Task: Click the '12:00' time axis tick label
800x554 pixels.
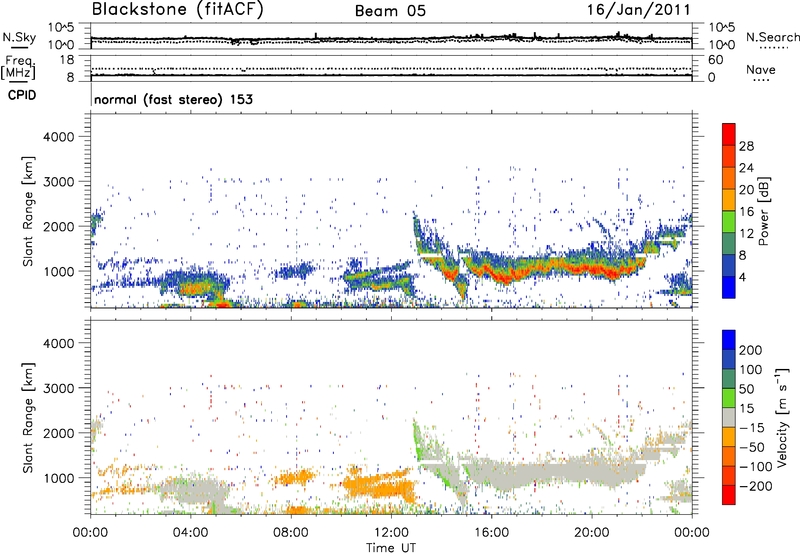Action: tap(391, 533)
